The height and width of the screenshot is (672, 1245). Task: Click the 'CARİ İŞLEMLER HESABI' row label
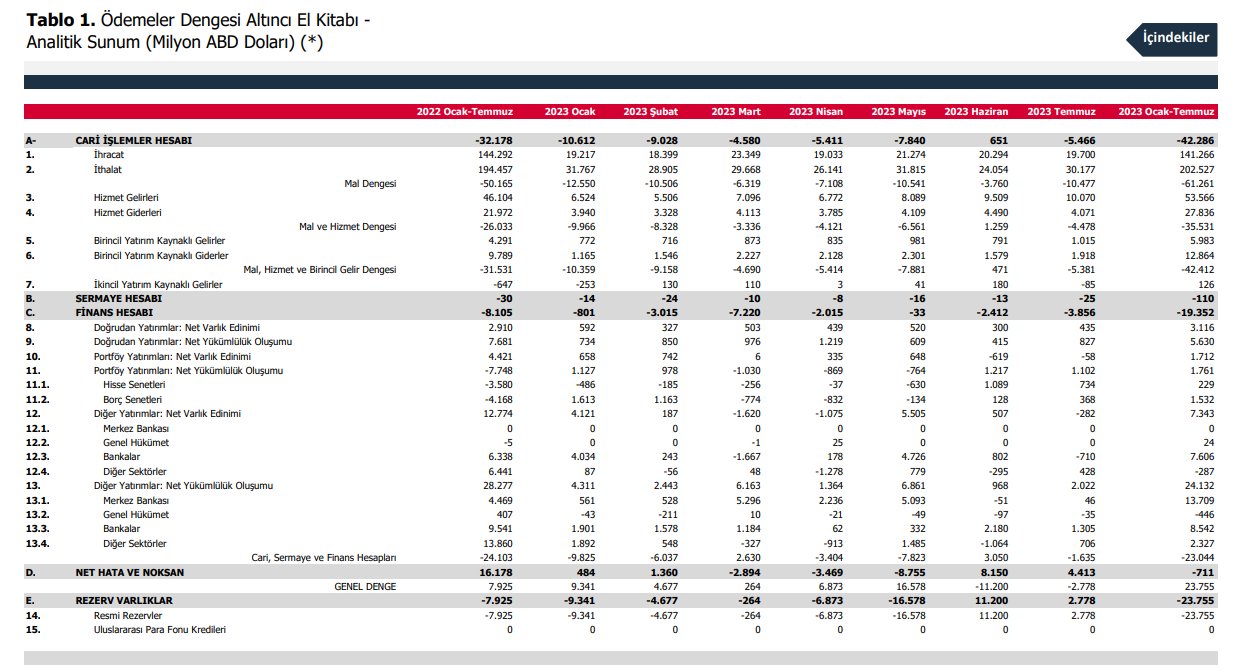pyautogui.click(x=134, y=141)
